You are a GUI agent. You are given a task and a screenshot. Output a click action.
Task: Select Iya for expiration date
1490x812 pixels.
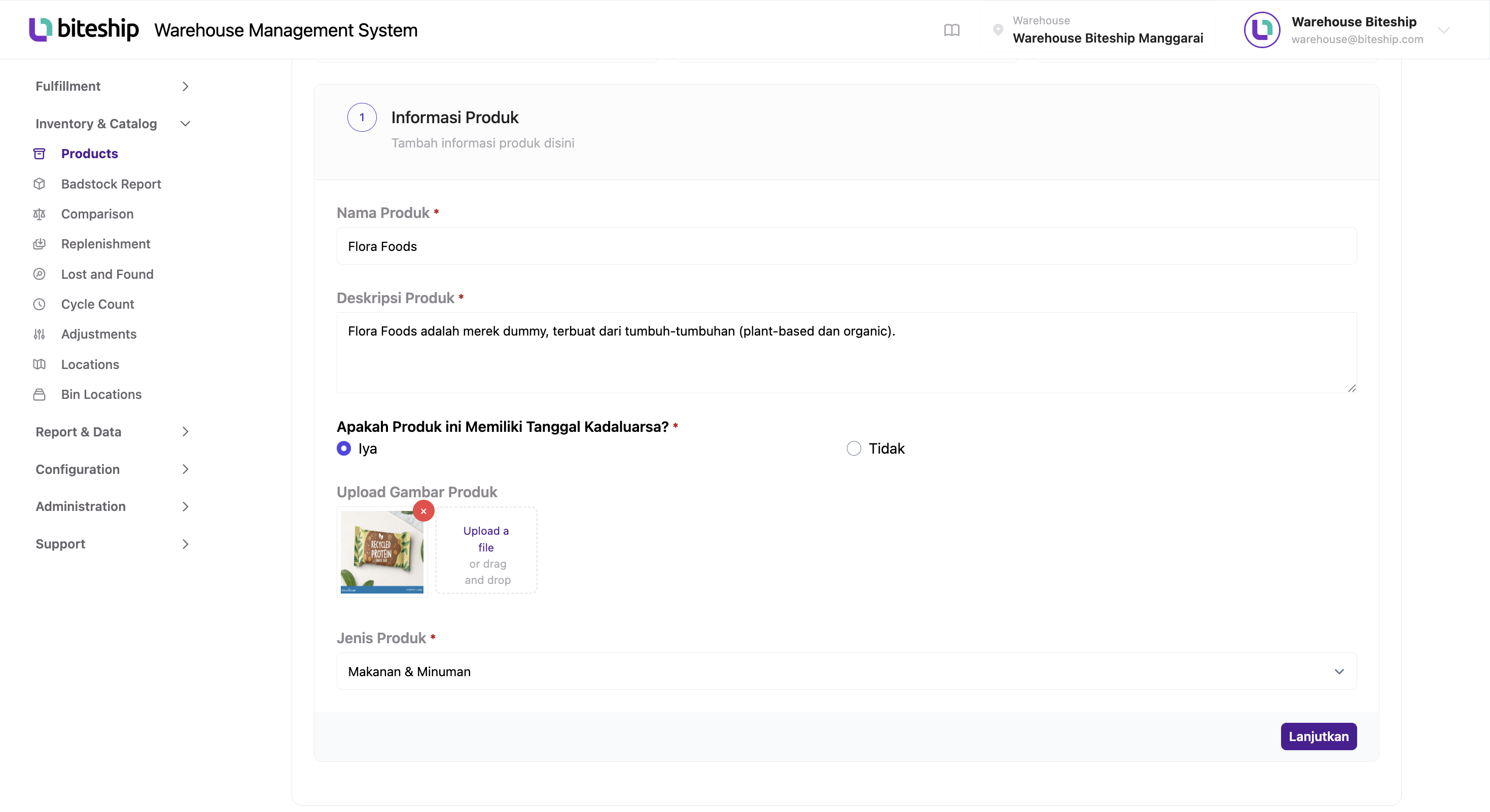click(343, 449)
